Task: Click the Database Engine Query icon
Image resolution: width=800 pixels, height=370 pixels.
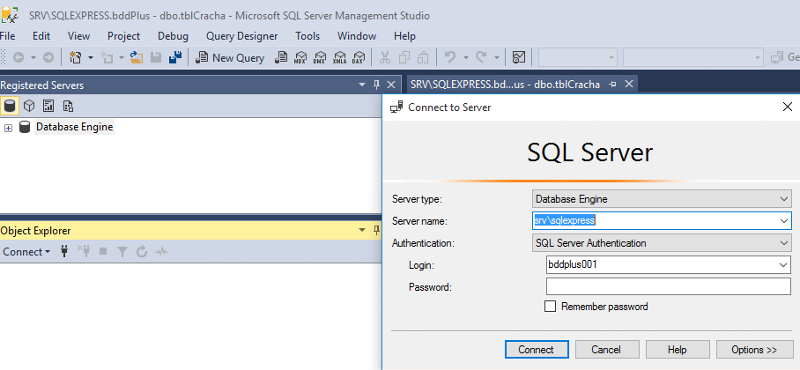Action: tap(281, 58)
